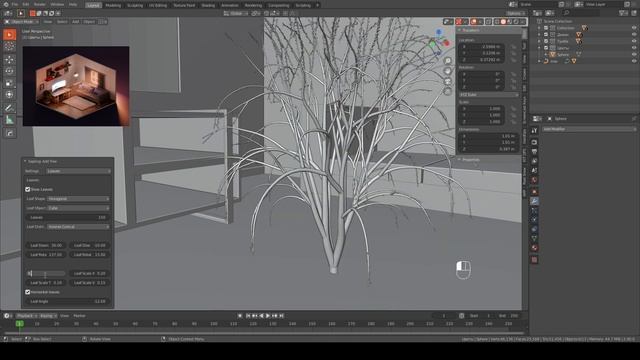Click the Leaf Angle slider
The image size is (640, 360).
click(67, 302)
